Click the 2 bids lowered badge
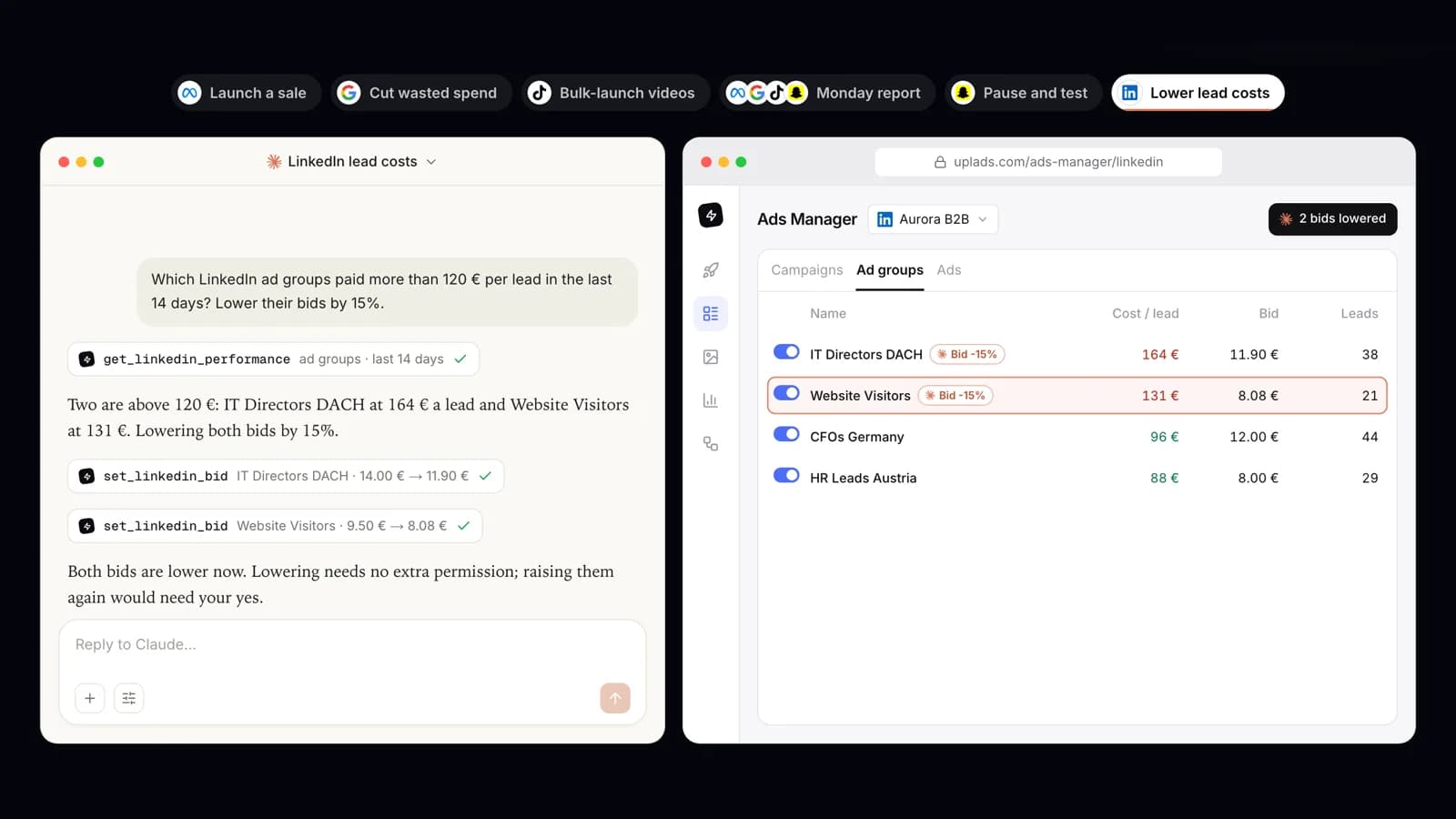Image resolution: width=1456 pixels, height=819 pixels. point(1332,219)
